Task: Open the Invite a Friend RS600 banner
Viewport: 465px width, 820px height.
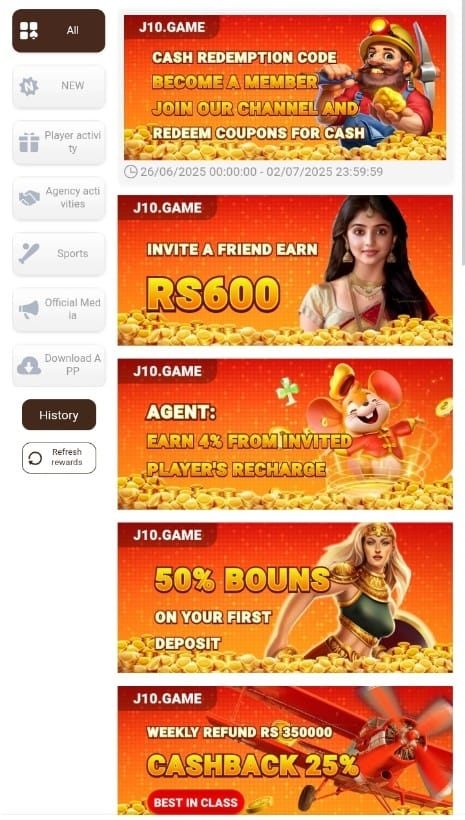Action: click(x=285, y=270)
